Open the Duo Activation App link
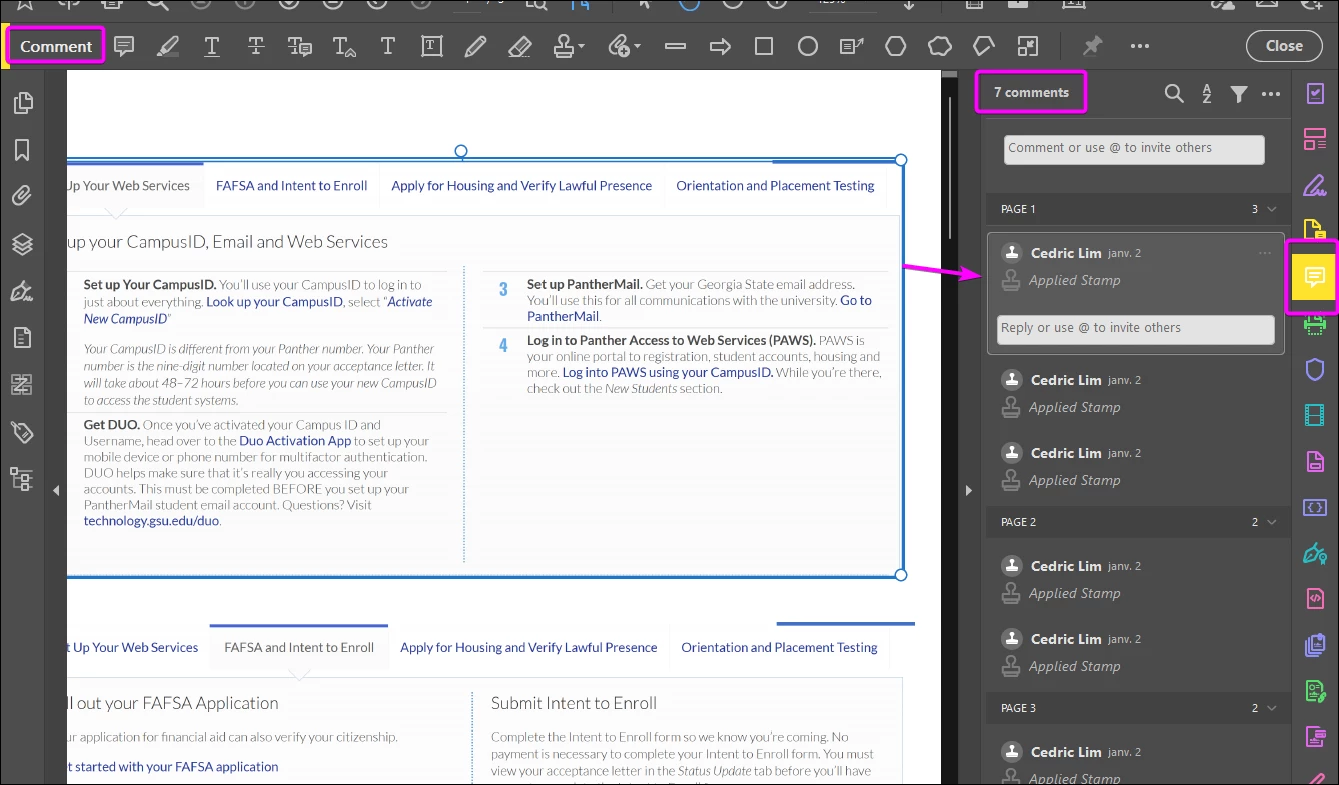The height and width of the screenshot is (785, 1339). (295, 441)
